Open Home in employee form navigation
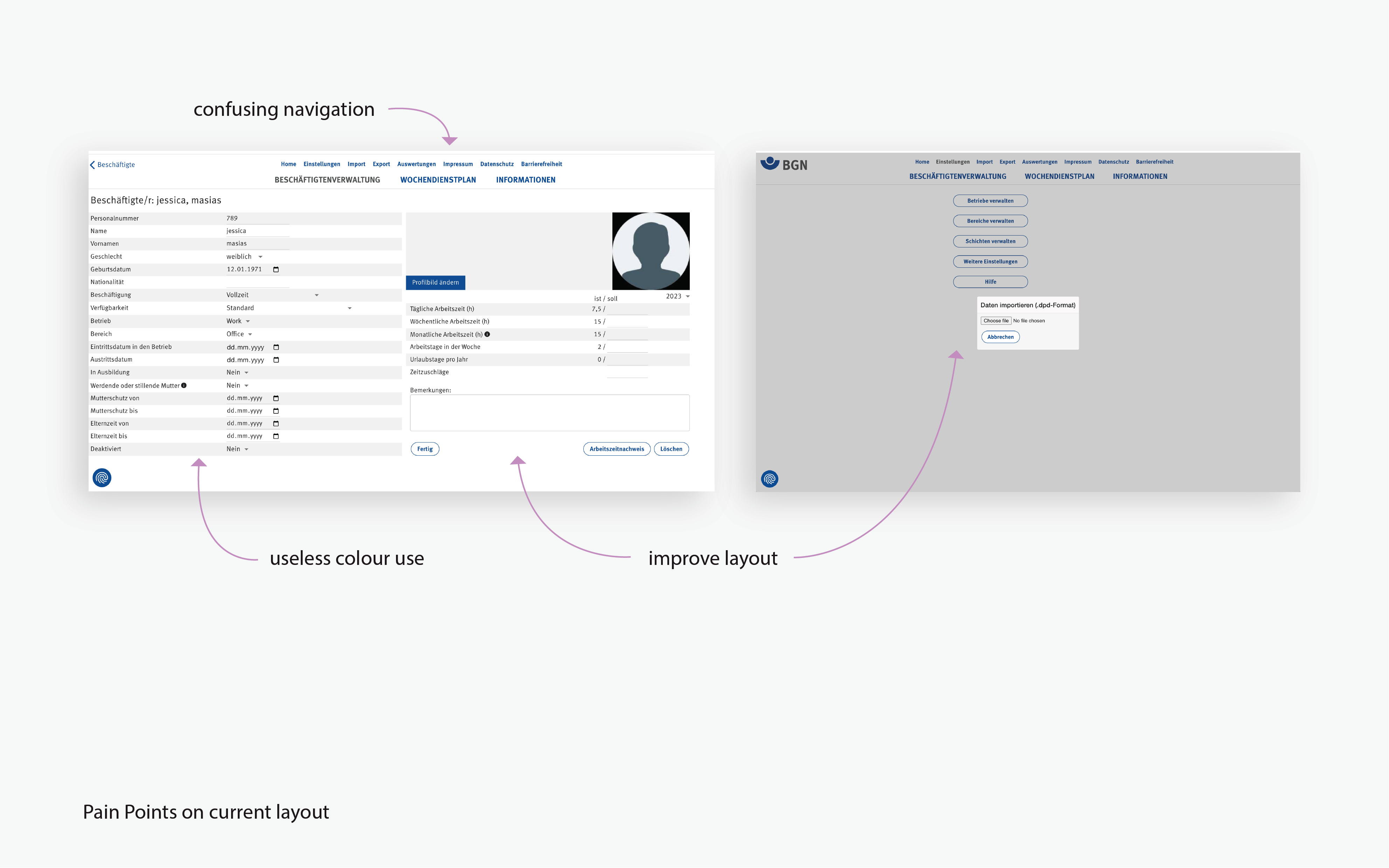Viewport: 1389px width, 868px height. (x=288, y=164)
